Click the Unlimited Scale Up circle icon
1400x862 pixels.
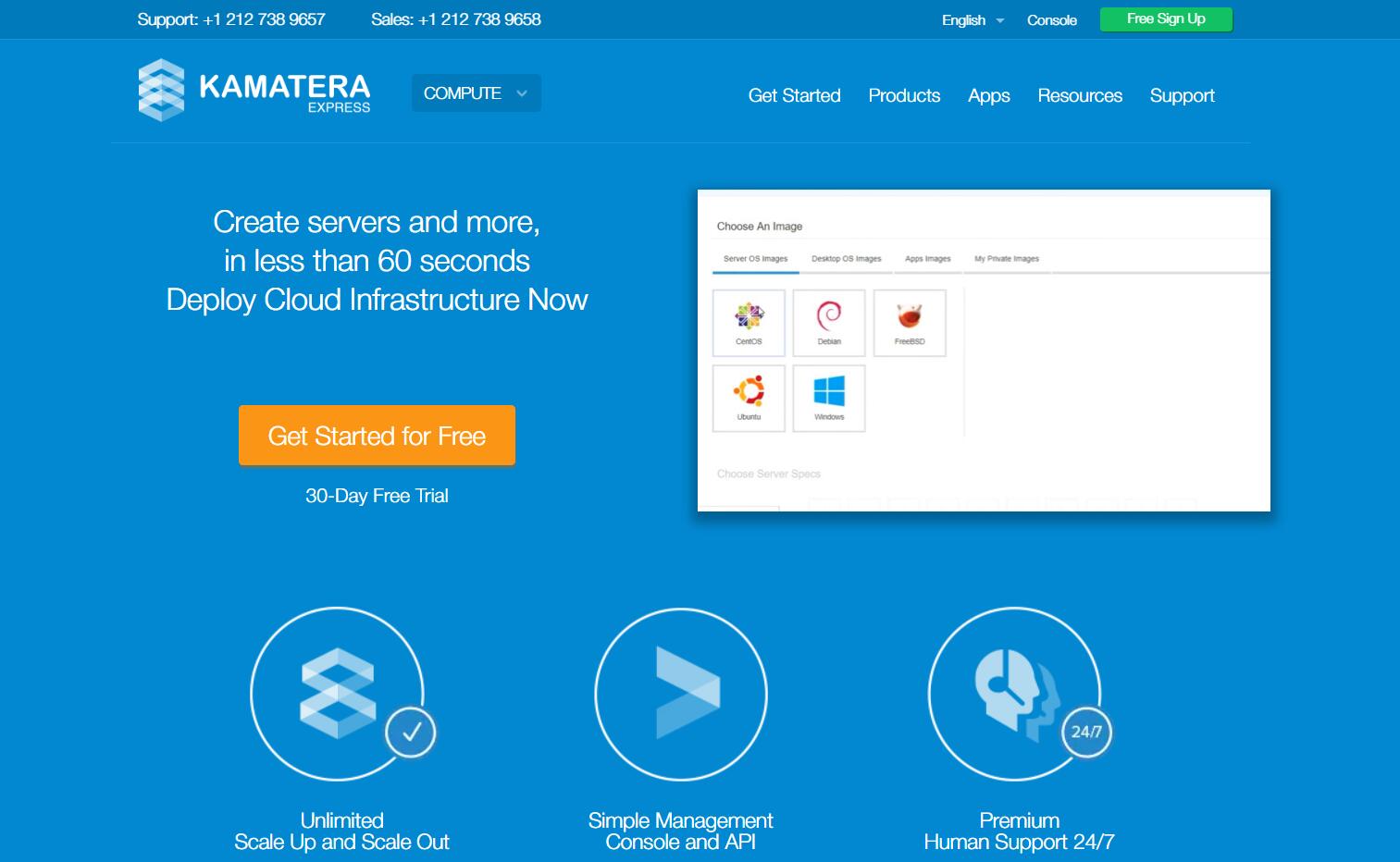pyautogui.click(x=338, y=694)
